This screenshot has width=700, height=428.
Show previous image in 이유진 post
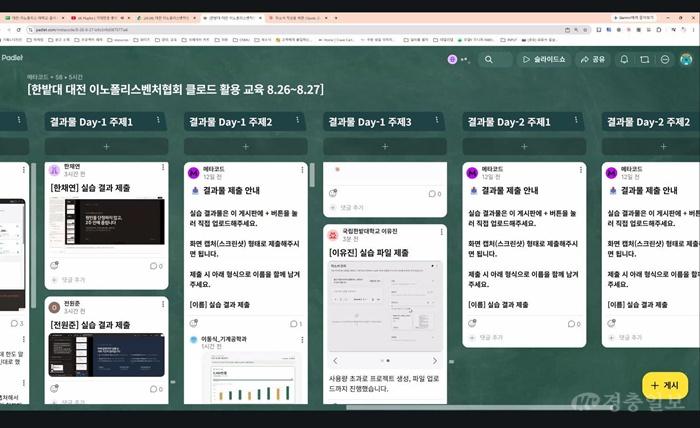[336, 361]
